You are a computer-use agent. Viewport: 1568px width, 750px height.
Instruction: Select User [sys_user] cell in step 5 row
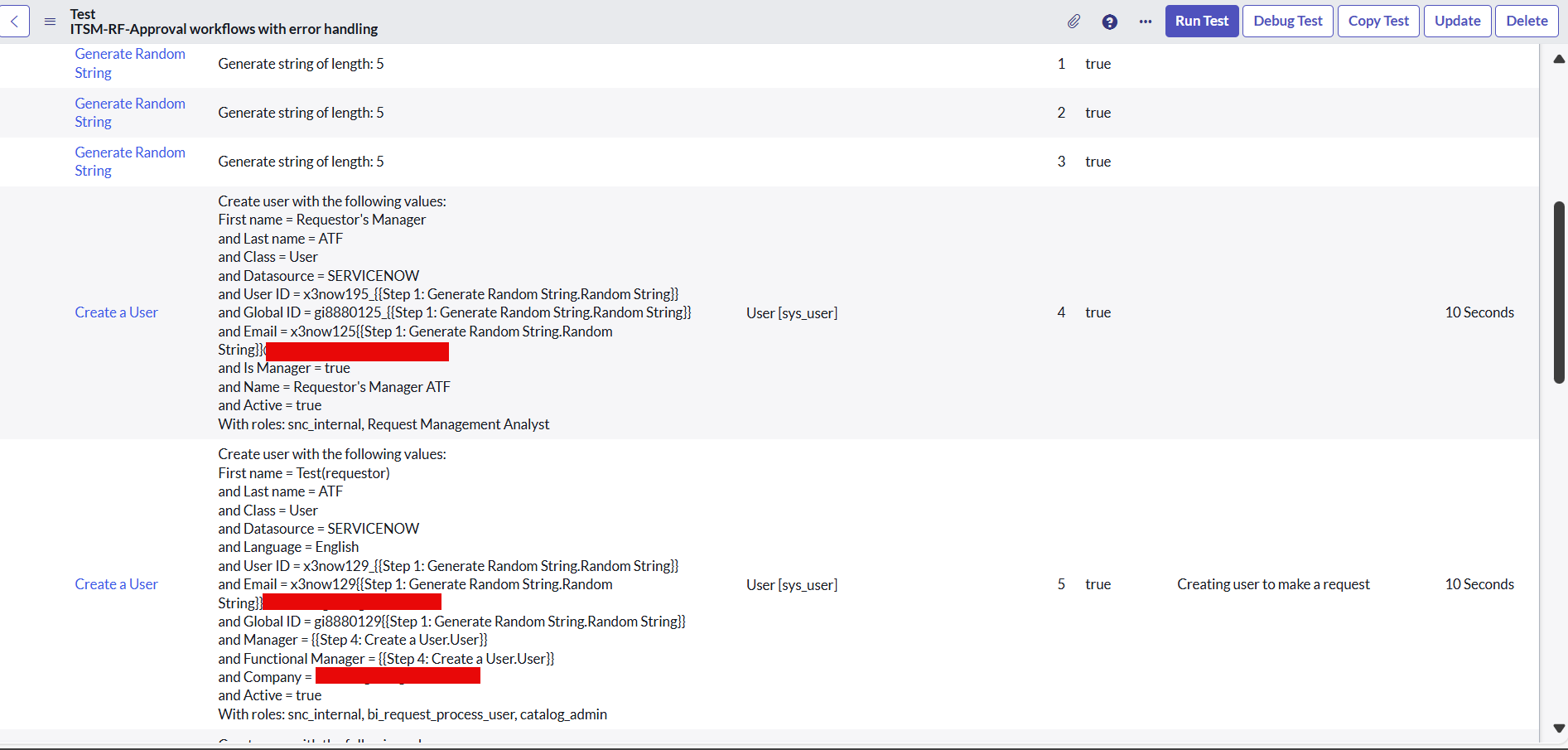(x=792, y=584)
